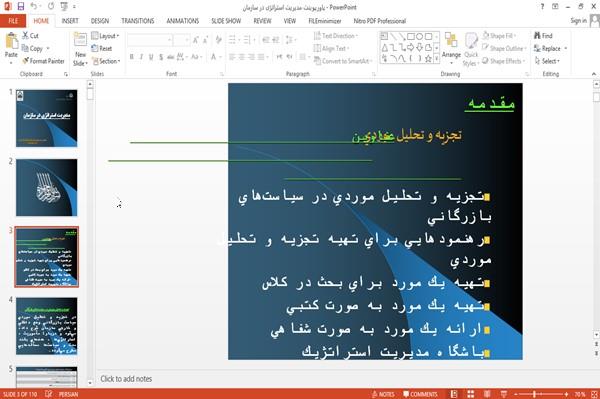600x399 pixels.
Task: Click the Replace button
Action: pos(550,48)
